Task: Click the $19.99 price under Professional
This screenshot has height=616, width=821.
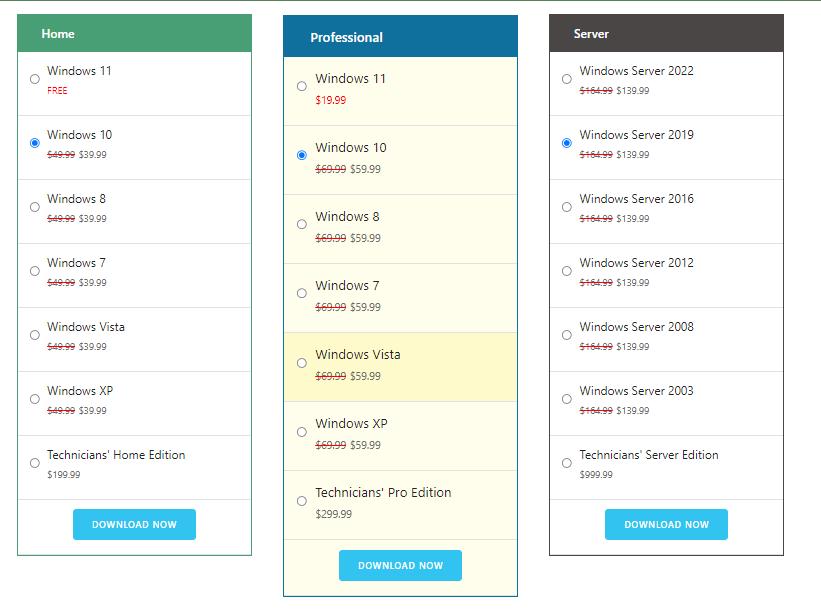Action: tap(330, 100)
